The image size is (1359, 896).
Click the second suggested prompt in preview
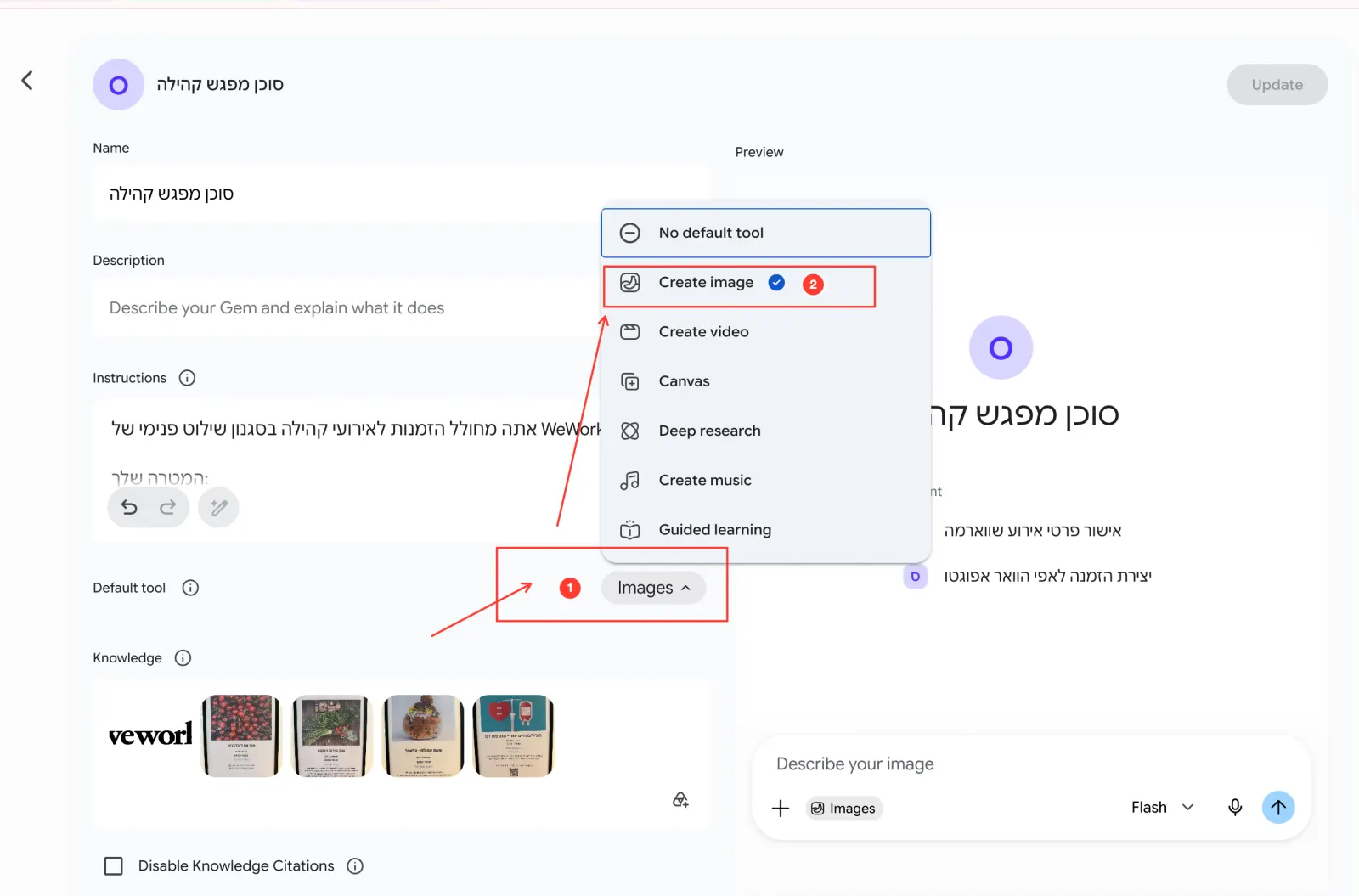pos(1047,576)
